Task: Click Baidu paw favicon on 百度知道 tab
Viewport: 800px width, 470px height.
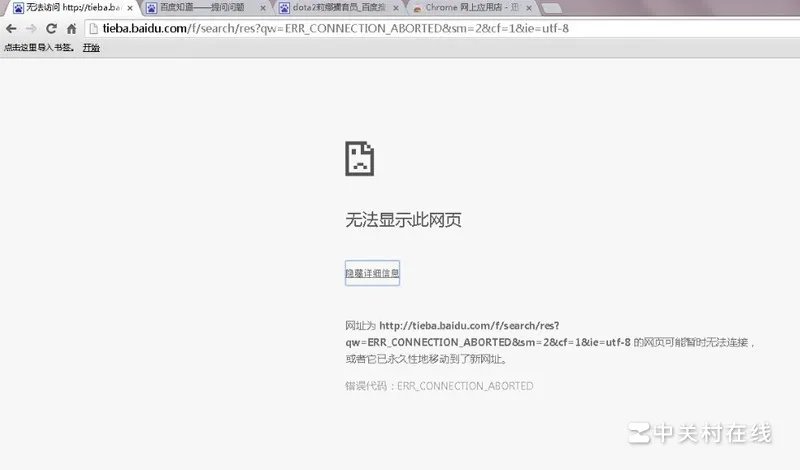Action: [x=152, y=8]
